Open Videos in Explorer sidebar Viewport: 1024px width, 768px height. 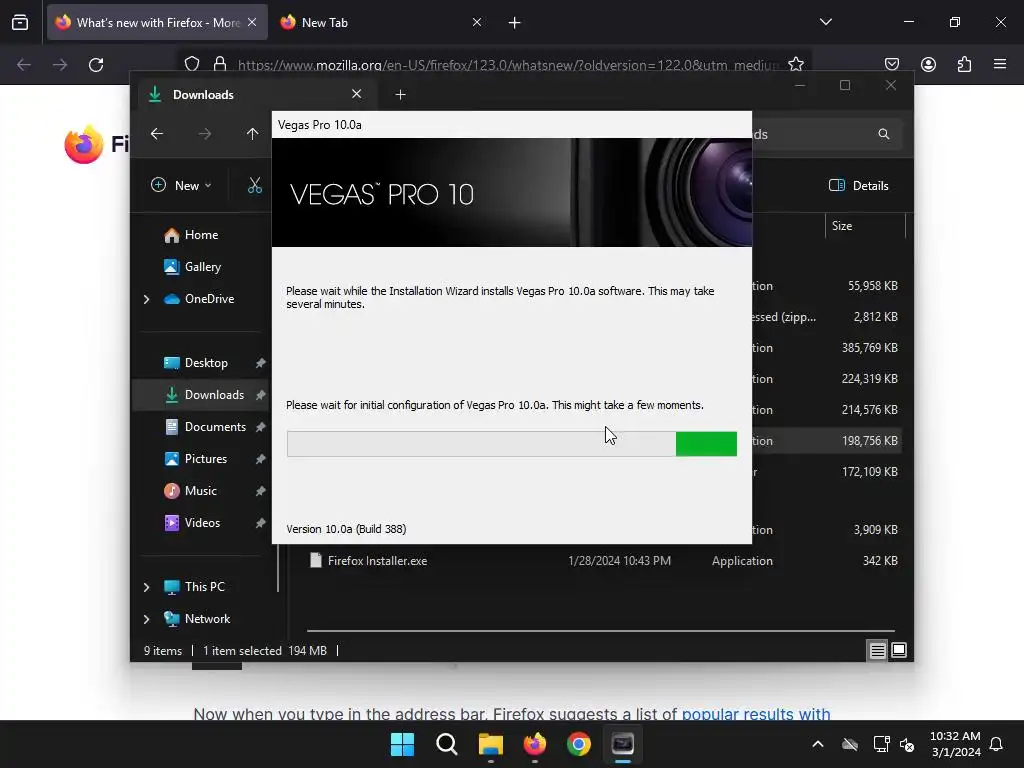pyautogui.click(x=202, y=523)
